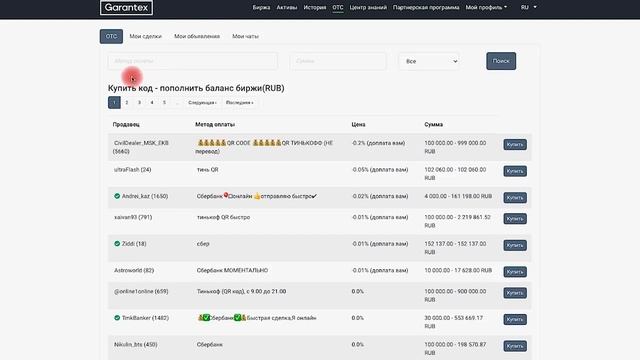This screenshot has width=640, height=360.
Task: Open seller @online1online (659)
Action: [141, 291]
